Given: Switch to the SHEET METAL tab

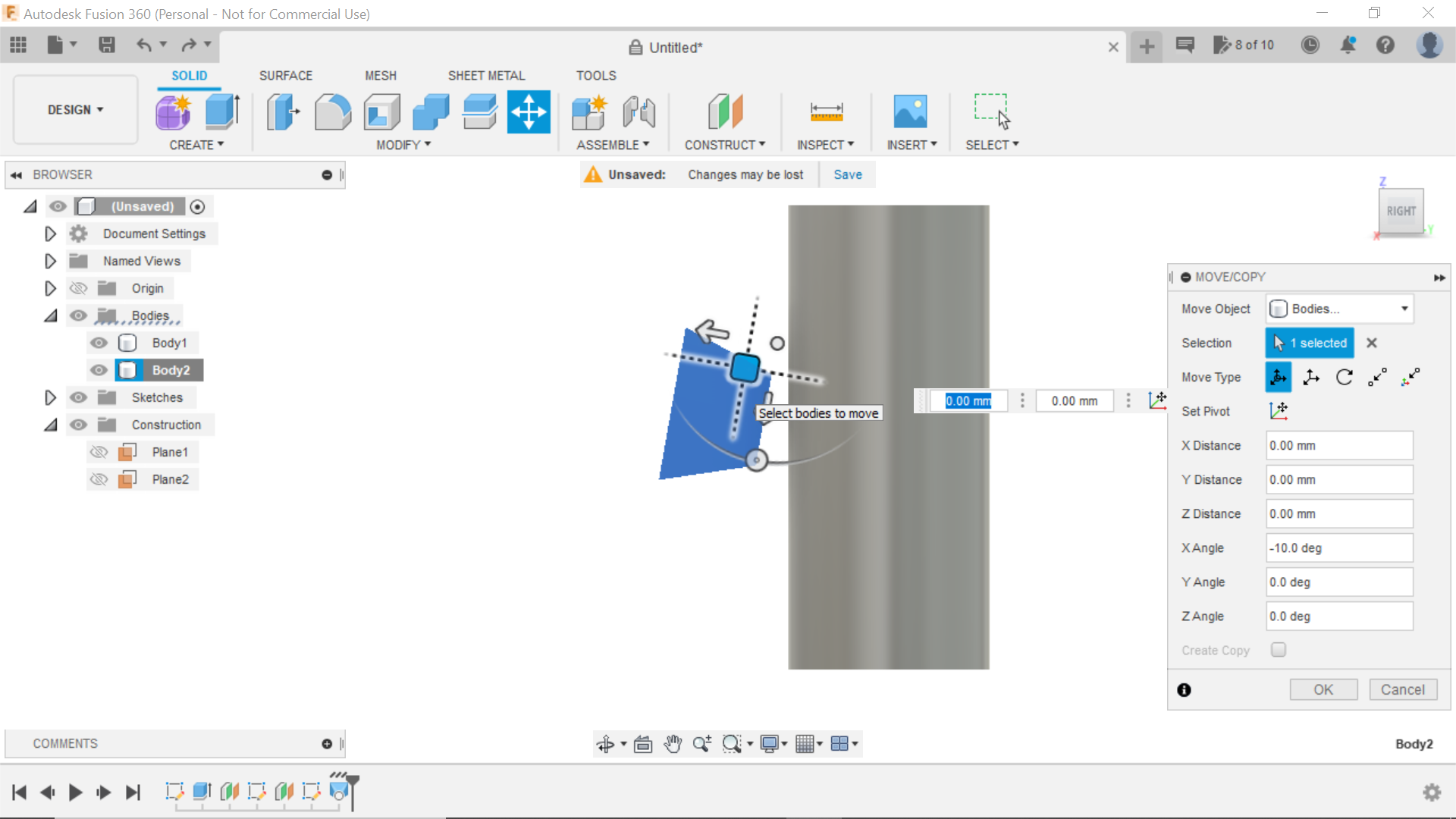Looking at the screenshot, I should (x=486, y=75).
